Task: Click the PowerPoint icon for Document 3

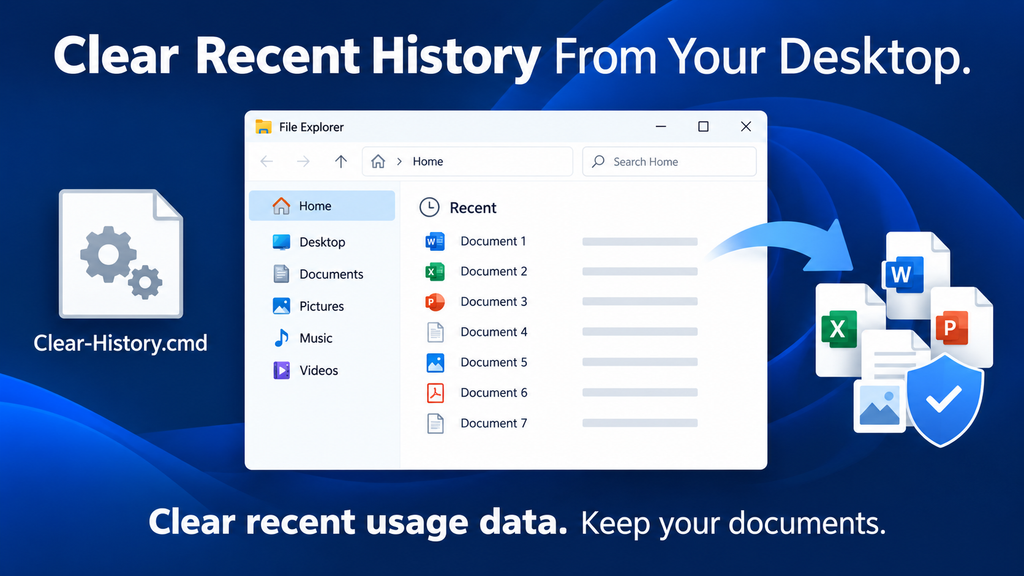Action: [x=435, y=302]
